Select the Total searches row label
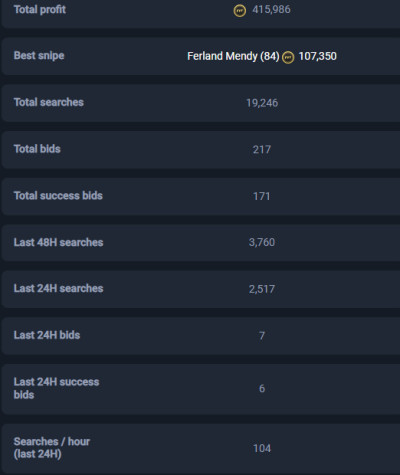This screenshot has width=400, height=475. [49, 102]
